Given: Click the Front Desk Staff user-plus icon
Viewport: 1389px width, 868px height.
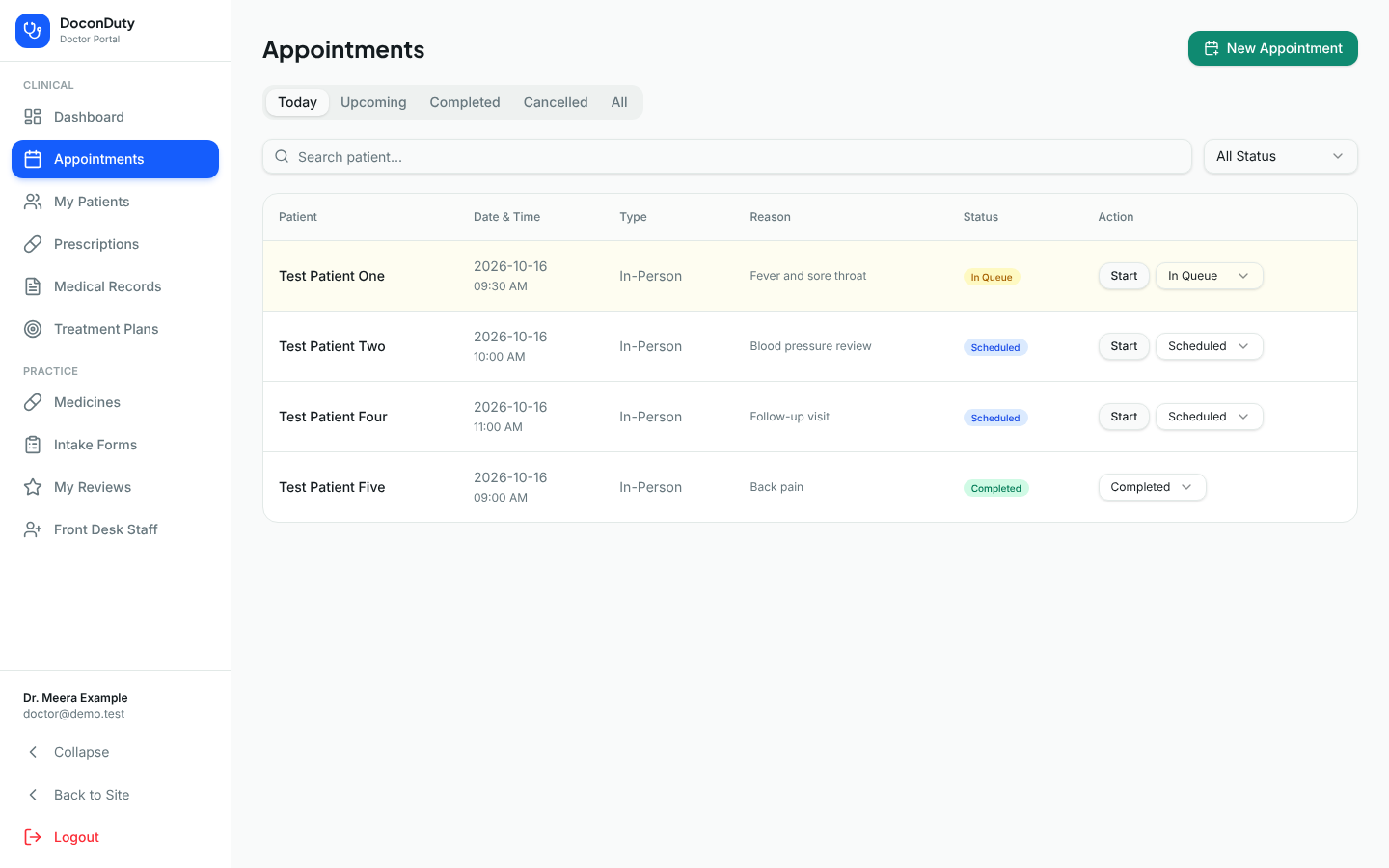Looking at the screenshot, I should (33, 529).
